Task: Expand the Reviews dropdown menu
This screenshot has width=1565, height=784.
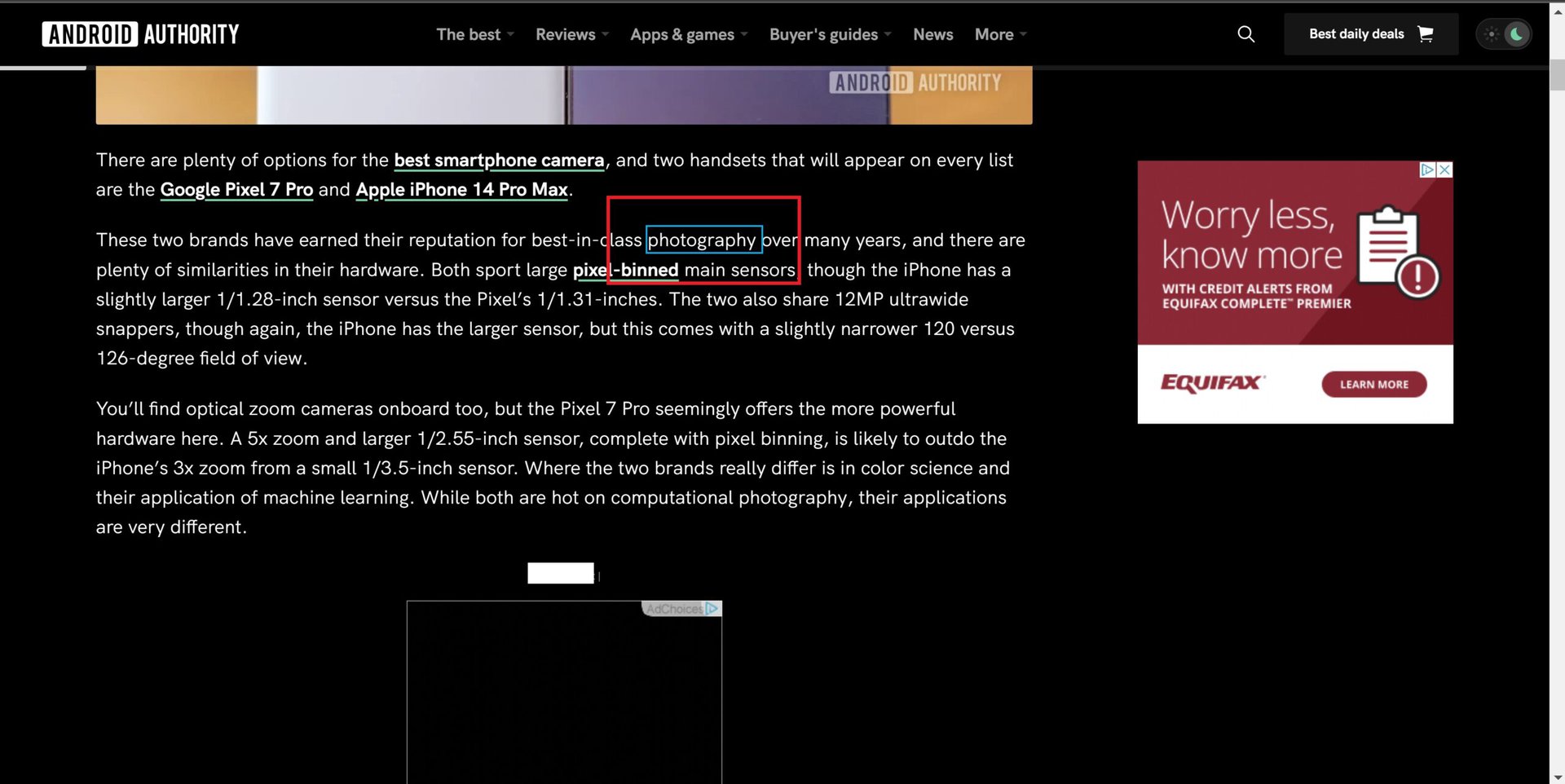Action: point(572,34)
